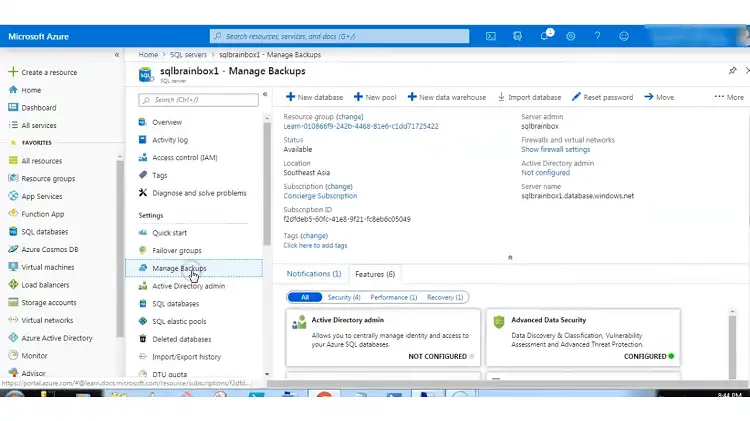Image resolution: width=750 pixels, height=421 pixels.
Task: Collapse the left portal sidebar
Action: [x=117, y=55]
